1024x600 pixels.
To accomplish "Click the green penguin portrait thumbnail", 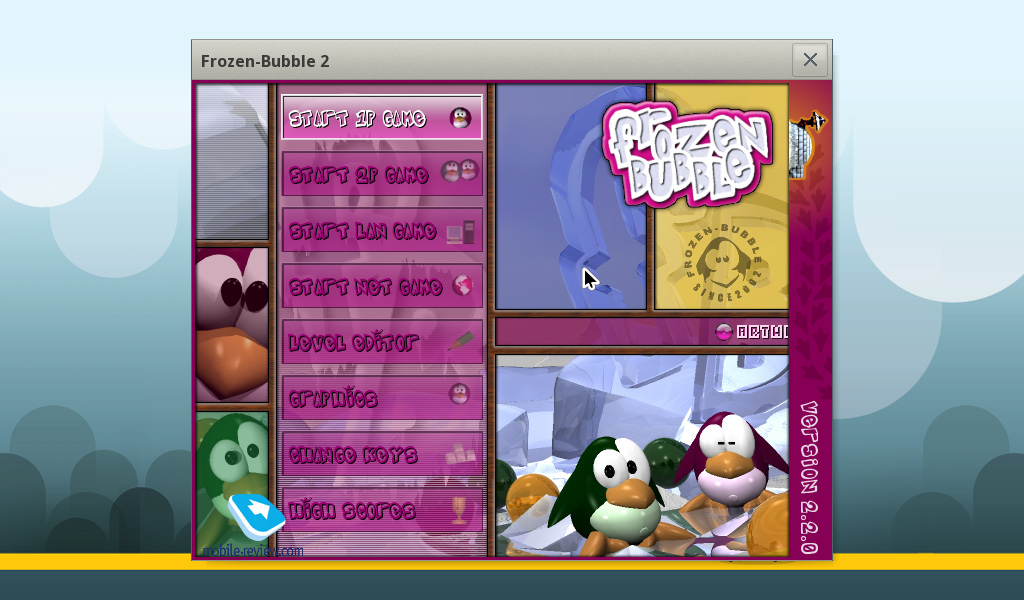I will tap(232, 483).
